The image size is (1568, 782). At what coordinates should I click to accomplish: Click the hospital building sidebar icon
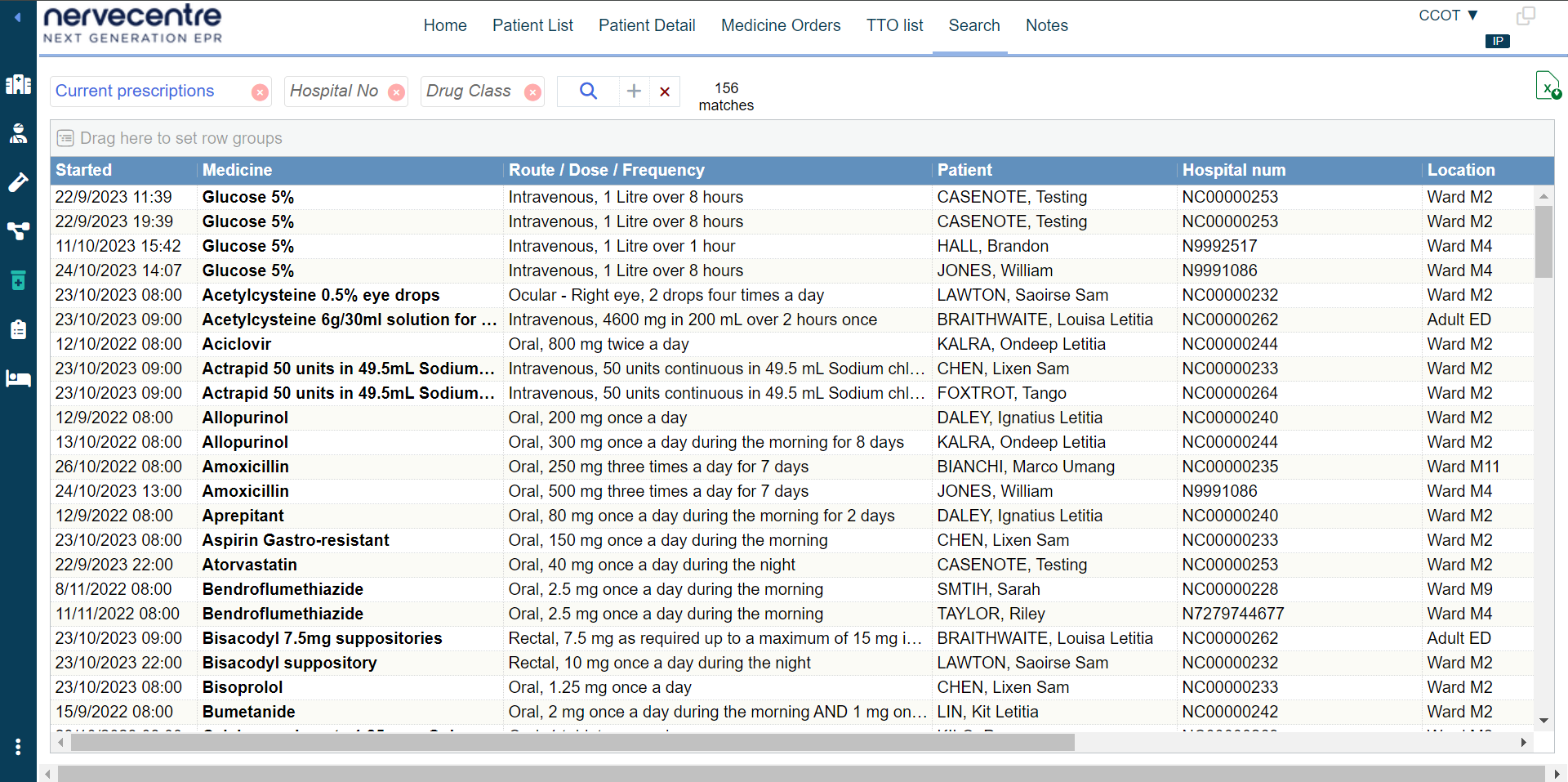point(18,84)
